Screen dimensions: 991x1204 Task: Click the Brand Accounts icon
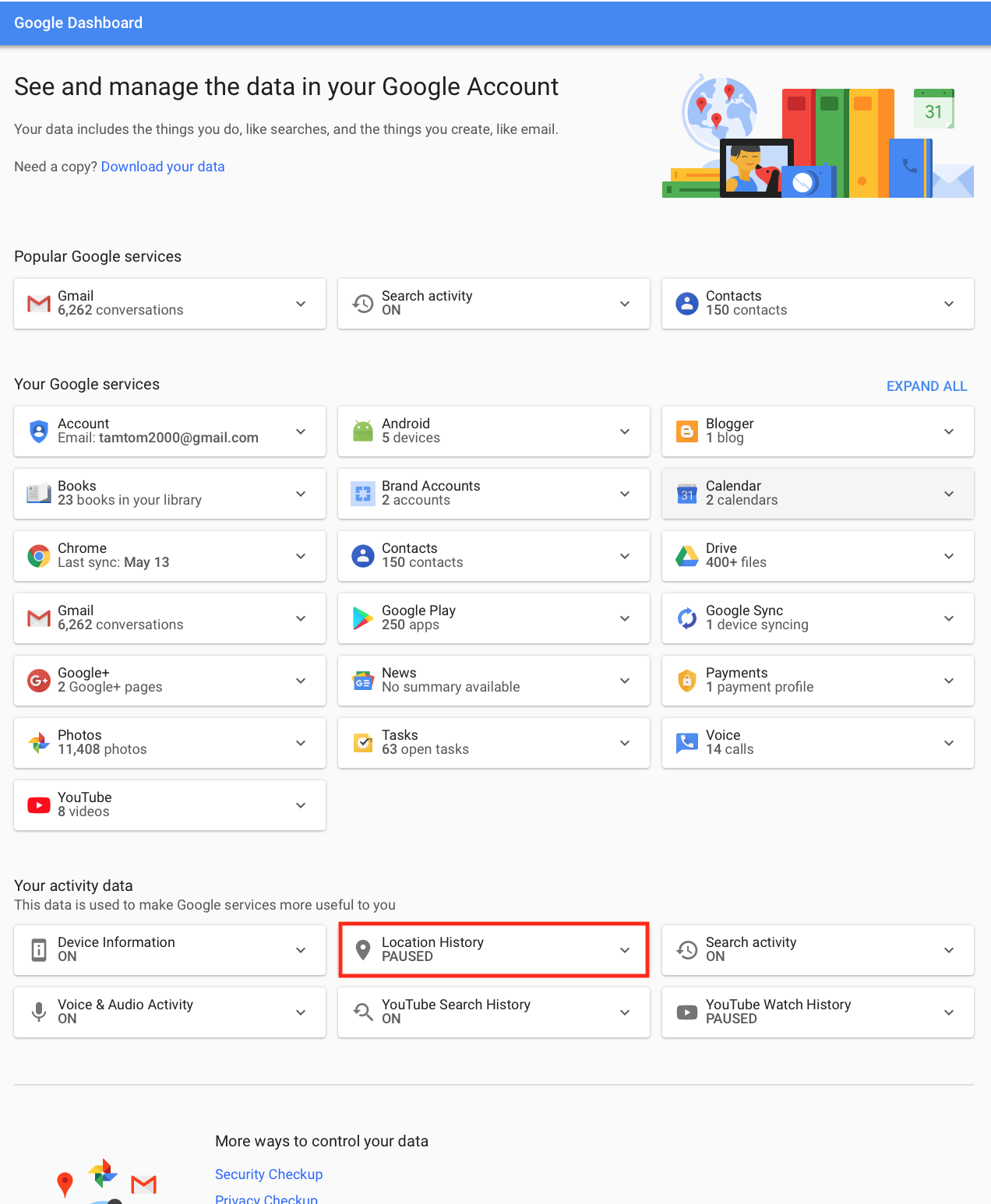coord(363,494)
